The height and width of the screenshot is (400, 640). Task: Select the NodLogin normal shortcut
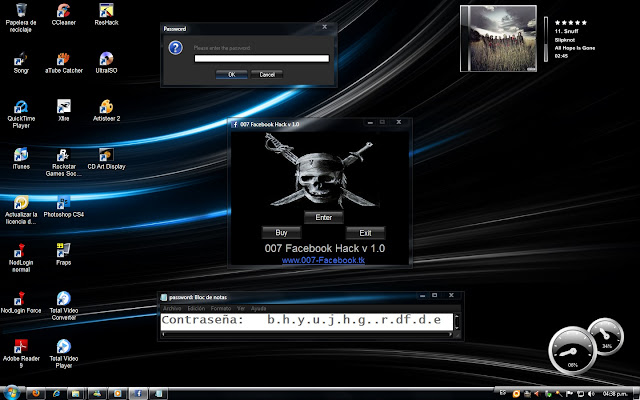click(x=21, y=258)
